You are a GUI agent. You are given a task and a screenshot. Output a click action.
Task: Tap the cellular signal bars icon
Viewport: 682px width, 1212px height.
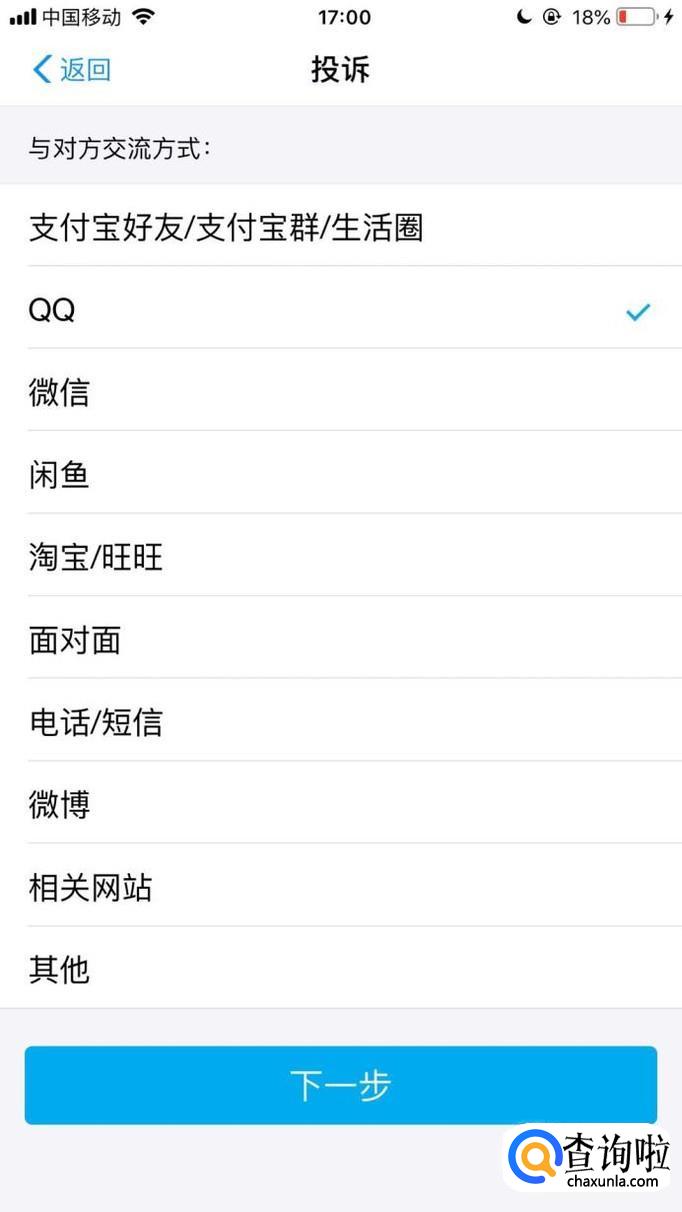coord(23,17)
